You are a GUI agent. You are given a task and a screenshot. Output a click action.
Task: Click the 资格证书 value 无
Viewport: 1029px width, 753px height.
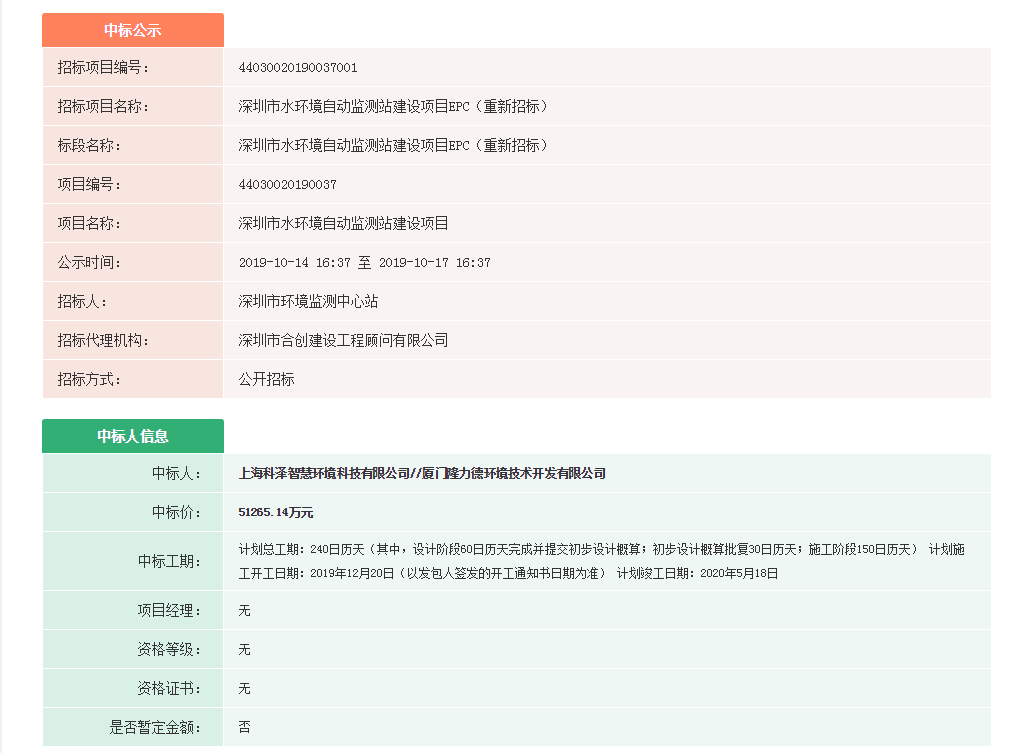click(x=244, y=688)
